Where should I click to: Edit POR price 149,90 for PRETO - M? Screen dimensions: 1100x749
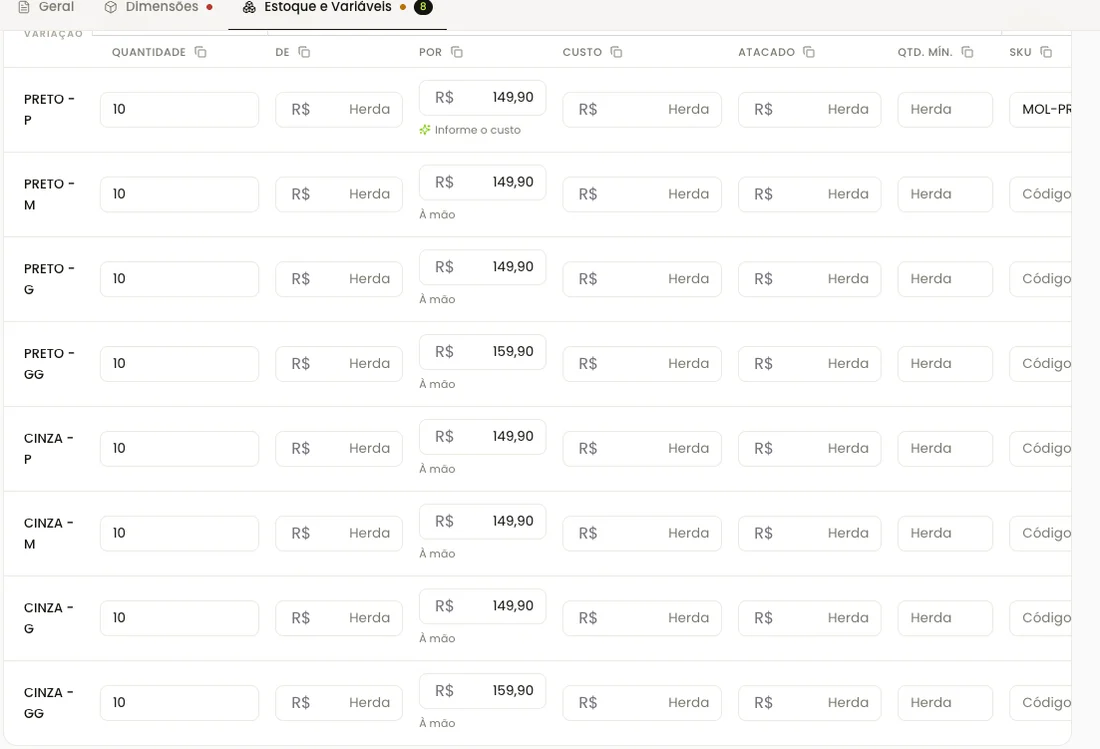483,182
